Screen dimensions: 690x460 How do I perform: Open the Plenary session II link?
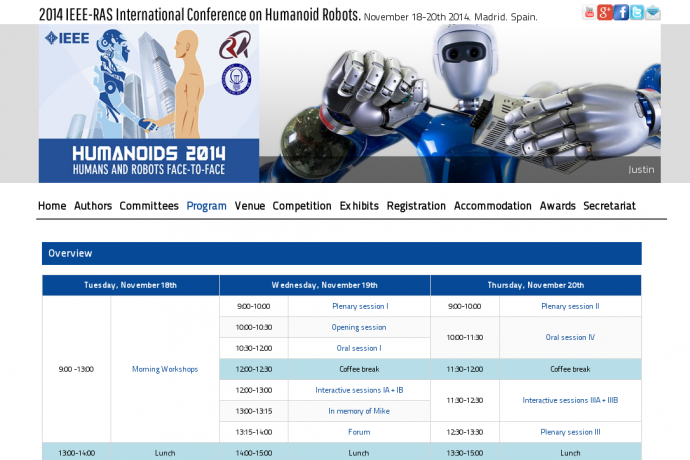(570, 306)
